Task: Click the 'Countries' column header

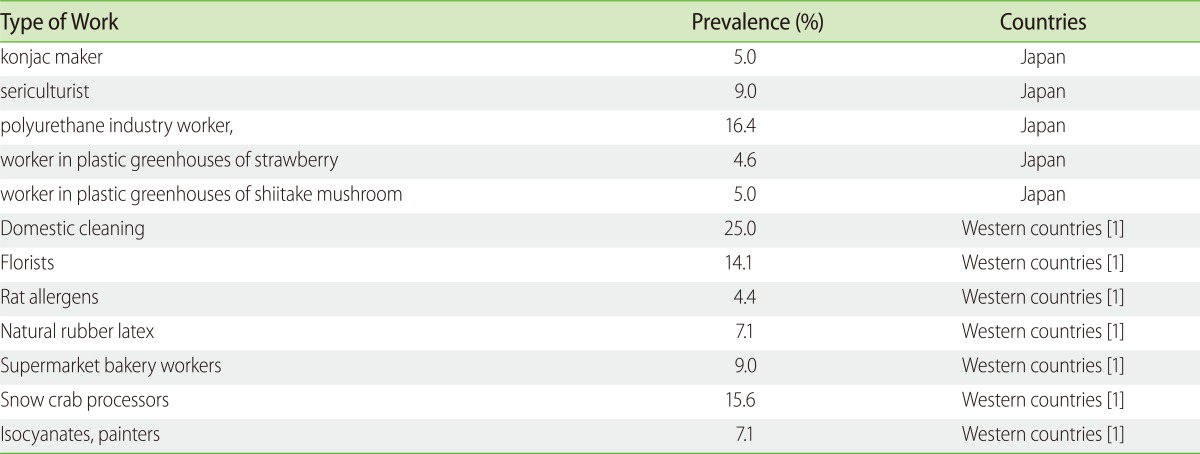Action: coord(1043,22)
